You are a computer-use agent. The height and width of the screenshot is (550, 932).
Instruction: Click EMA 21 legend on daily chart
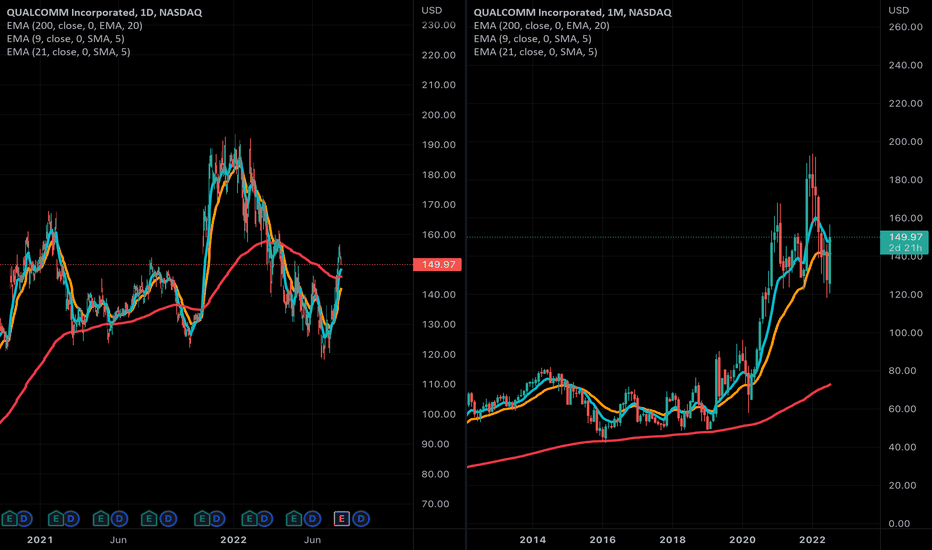68,52
